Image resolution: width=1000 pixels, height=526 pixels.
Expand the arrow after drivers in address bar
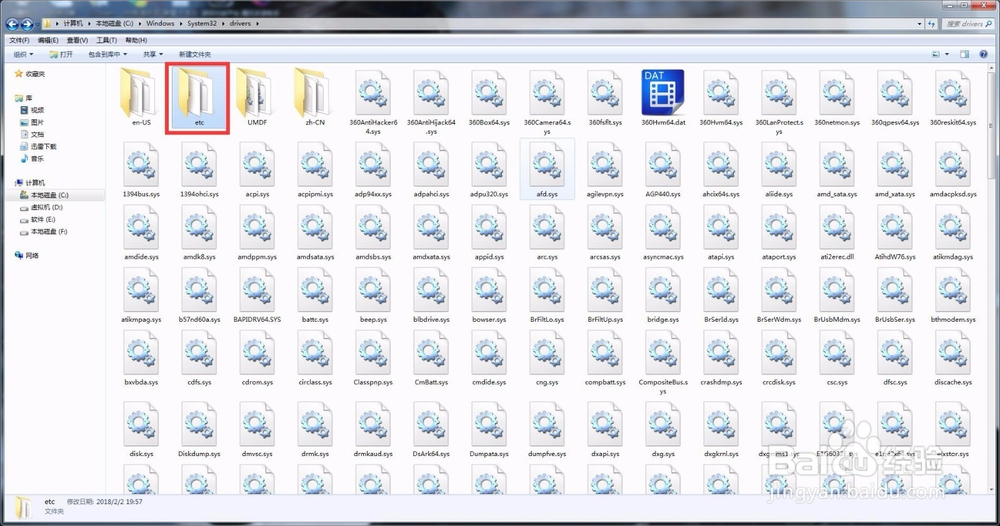(258, 24)
